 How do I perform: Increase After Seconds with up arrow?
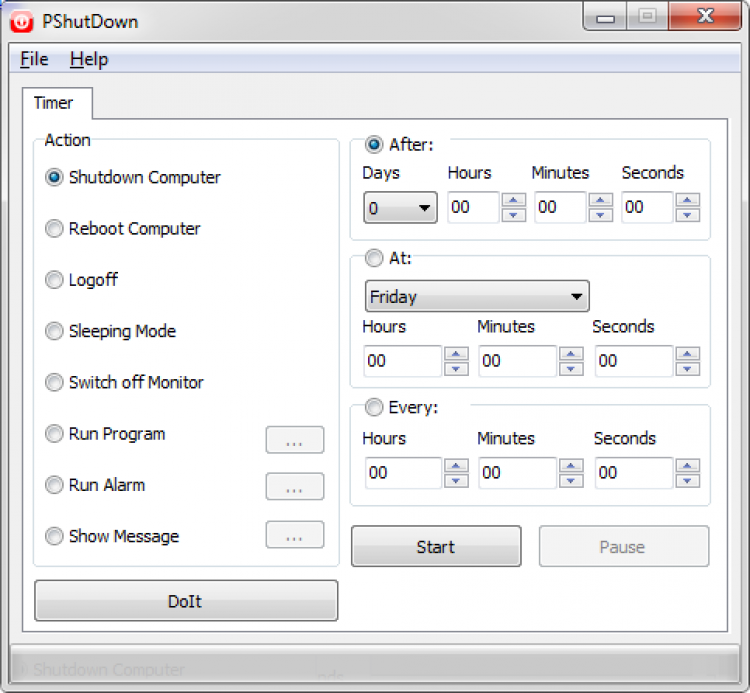click(688, 200)
